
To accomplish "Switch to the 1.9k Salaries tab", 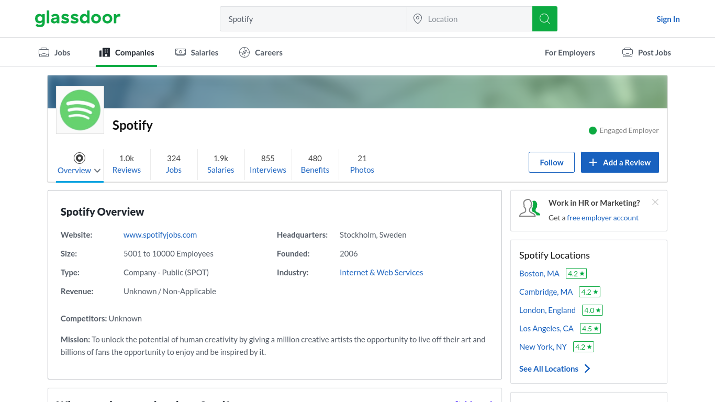I will pyautogui.click(x=221, y=164).
